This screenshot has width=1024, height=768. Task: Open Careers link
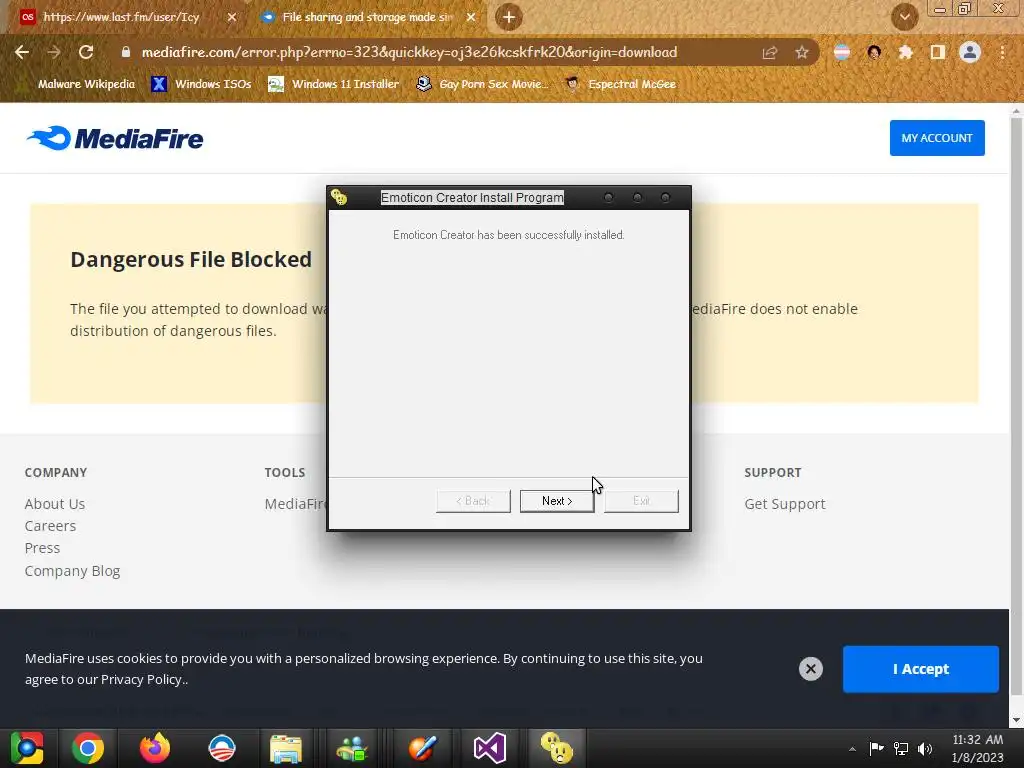[x=50, y=526]
